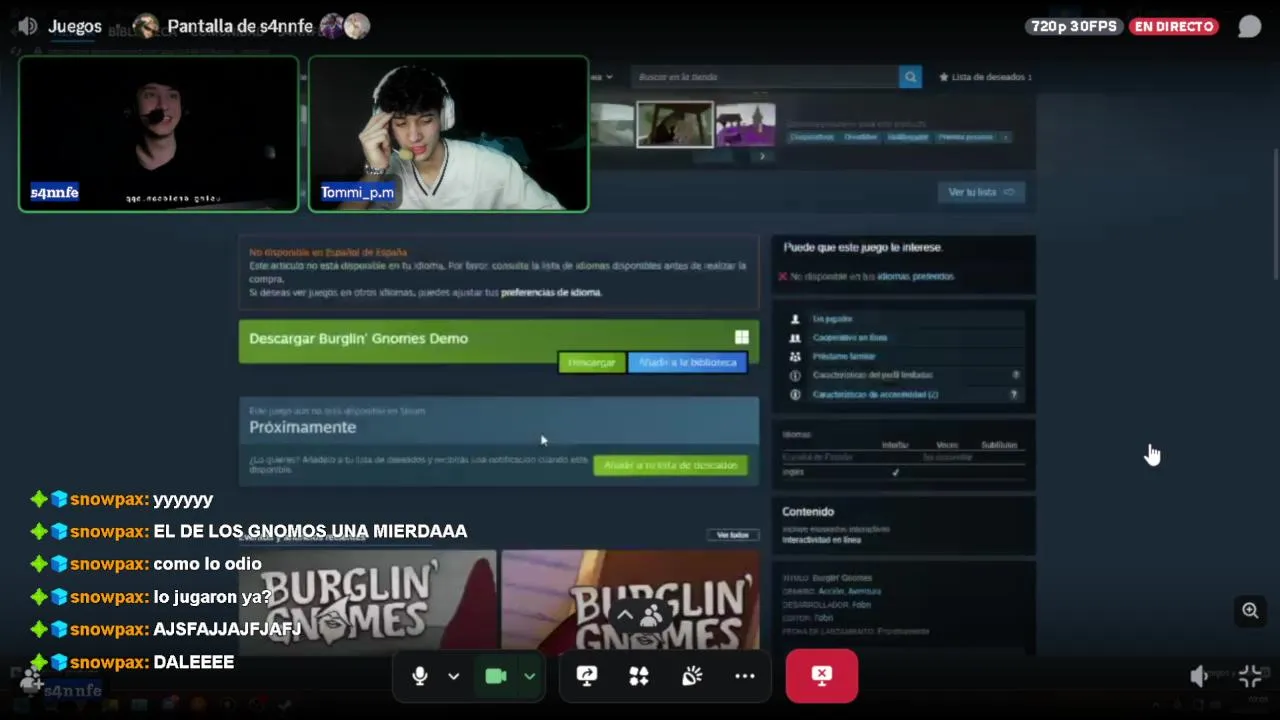
Task: Expand the participants chevron above call controls
Action: [x=624, y=615]
